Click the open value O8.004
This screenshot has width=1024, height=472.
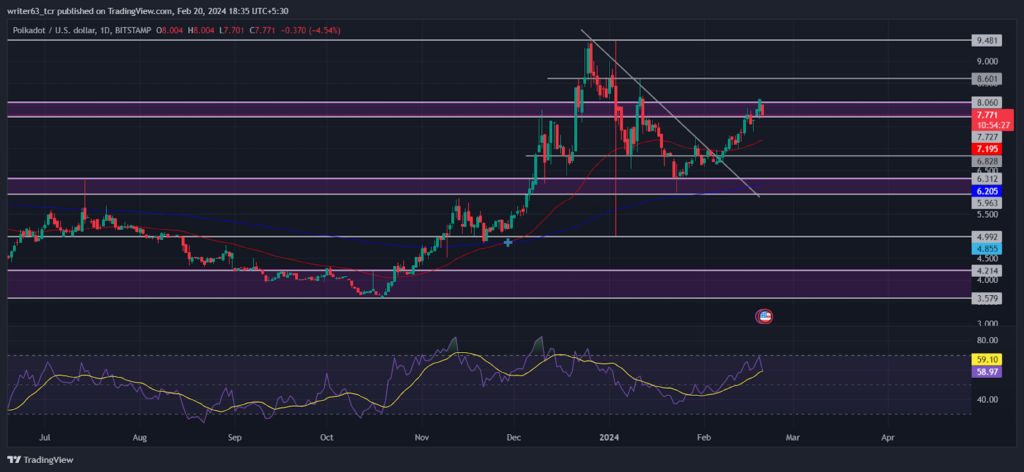[168, 30]
